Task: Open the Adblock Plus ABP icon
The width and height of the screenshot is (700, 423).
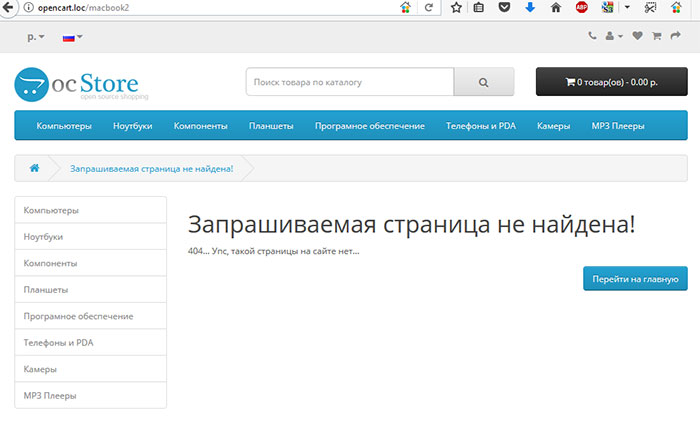Action: pyautogui.click(x=581, y=7)
